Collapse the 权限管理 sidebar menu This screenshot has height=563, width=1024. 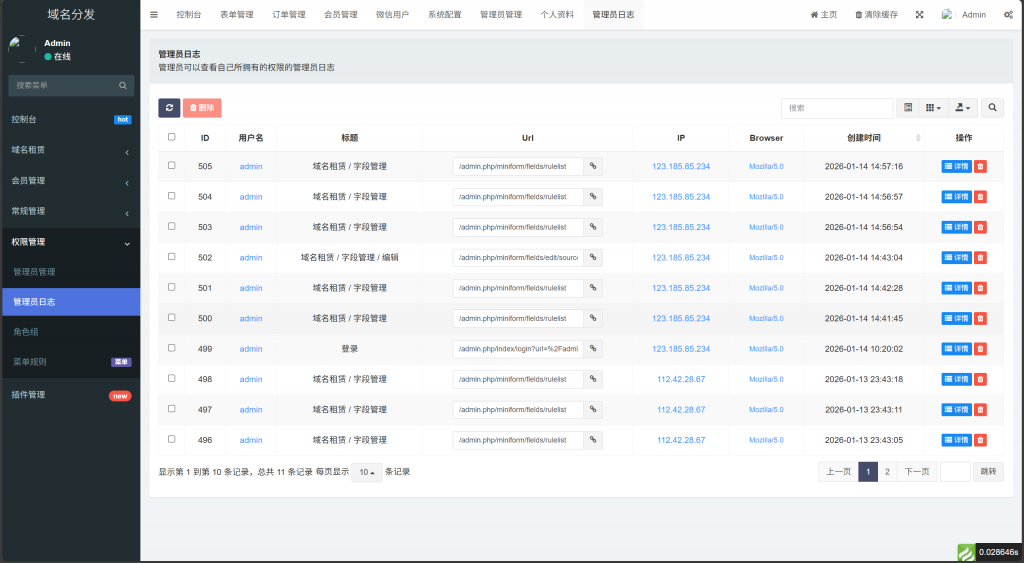tap(70, 242)
